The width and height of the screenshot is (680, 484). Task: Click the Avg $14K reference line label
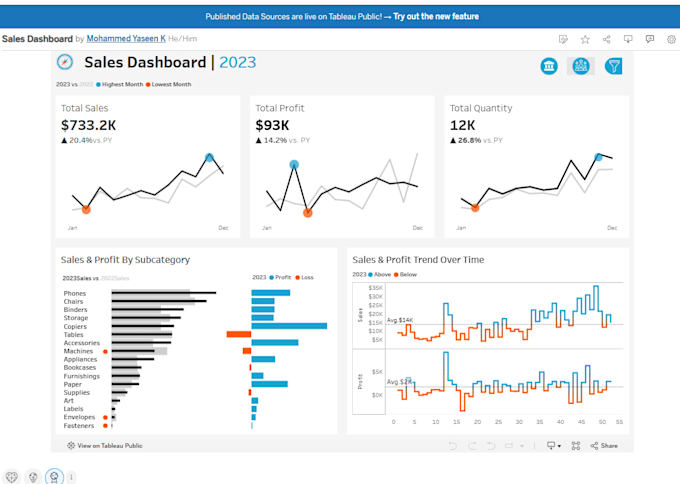pyautogui.click(x=400, y=320)
